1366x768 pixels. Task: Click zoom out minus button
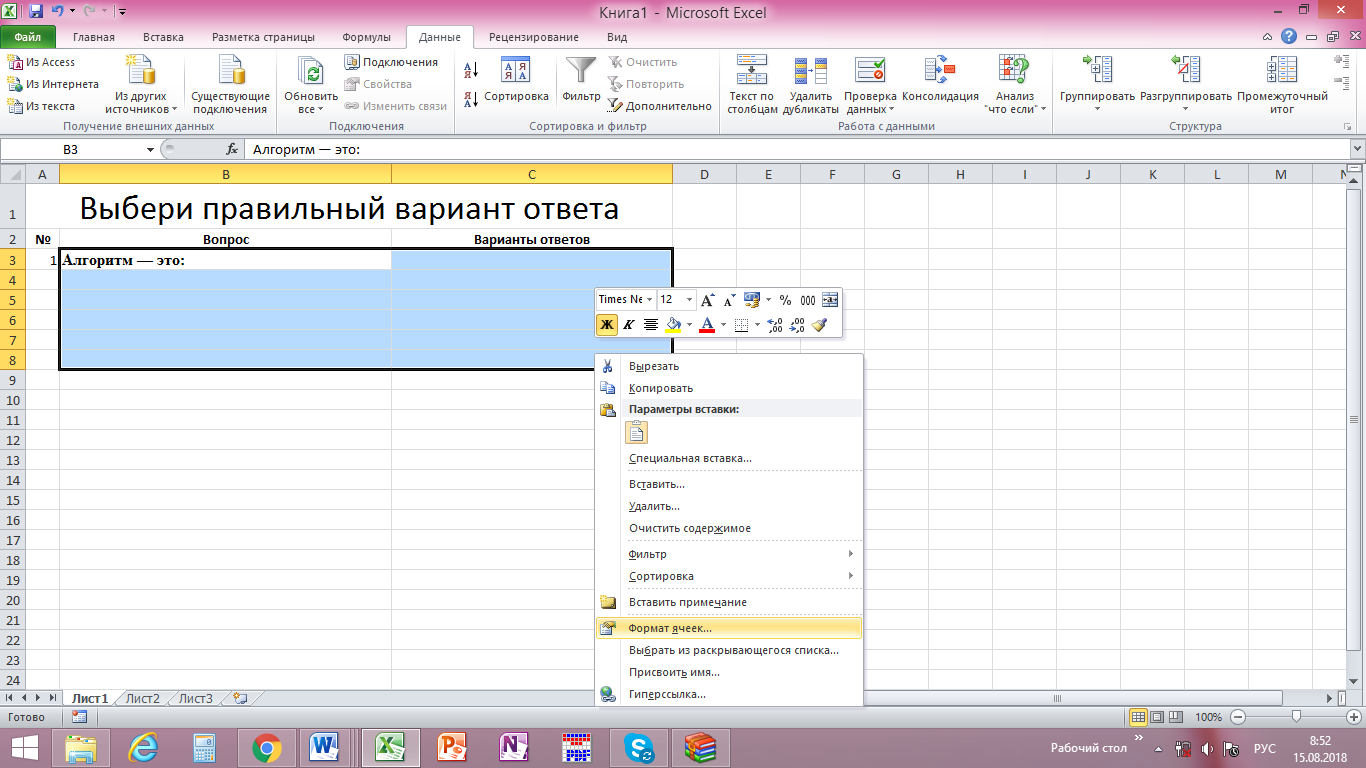pos(1239,717)
